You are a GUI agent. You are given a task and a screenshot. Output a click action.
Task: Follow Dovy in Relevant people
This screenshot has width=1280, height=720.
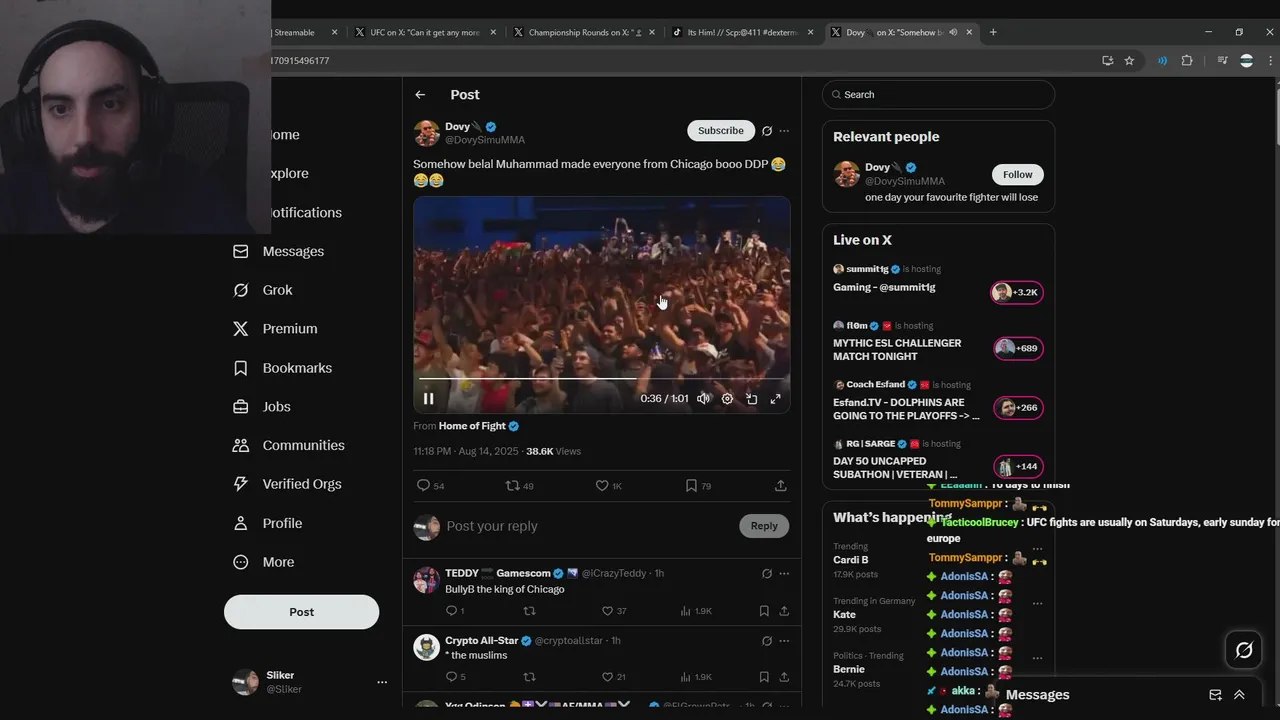pos(1017,175)
